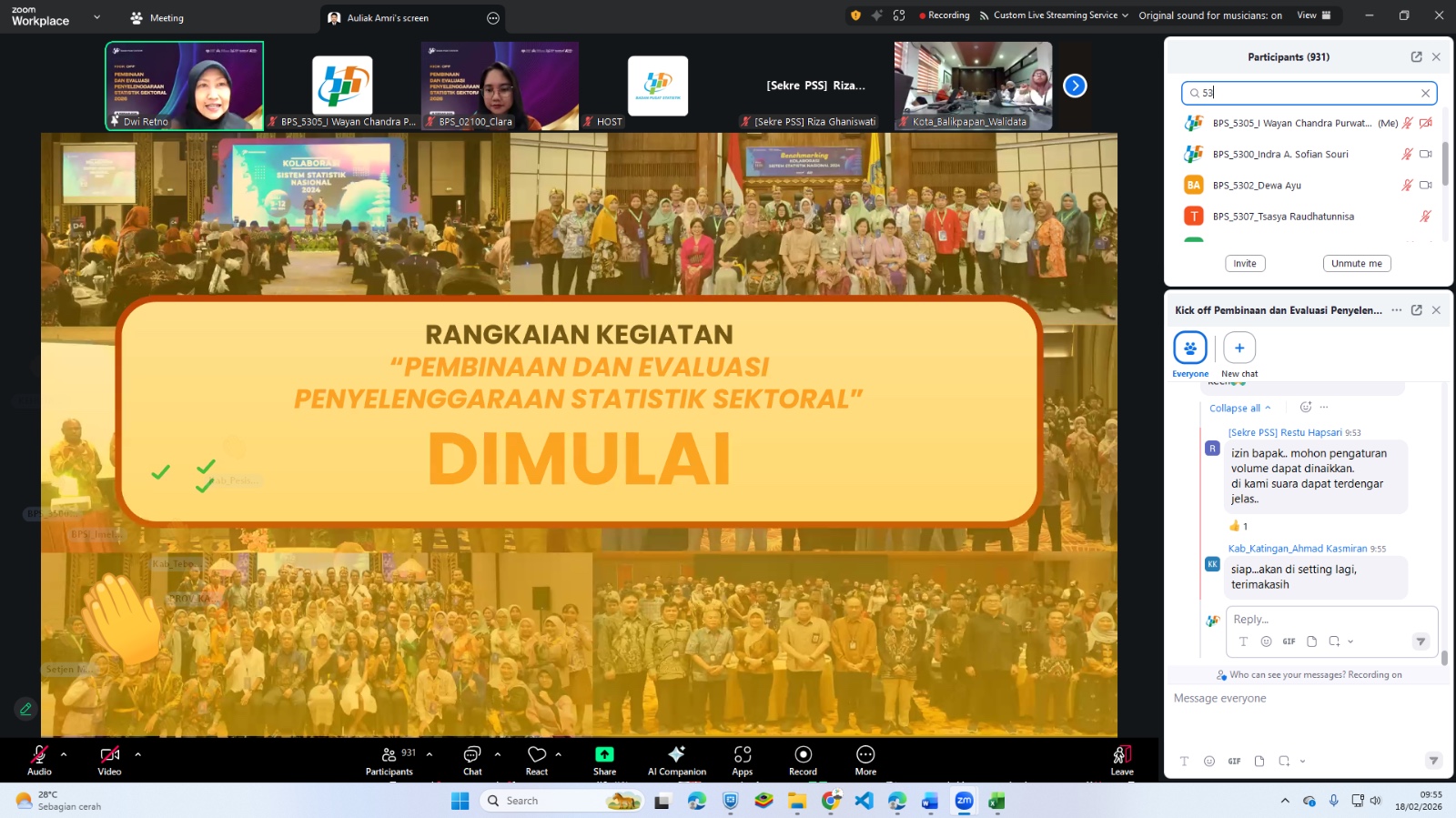Unmute microphone with Audio button

39,760
